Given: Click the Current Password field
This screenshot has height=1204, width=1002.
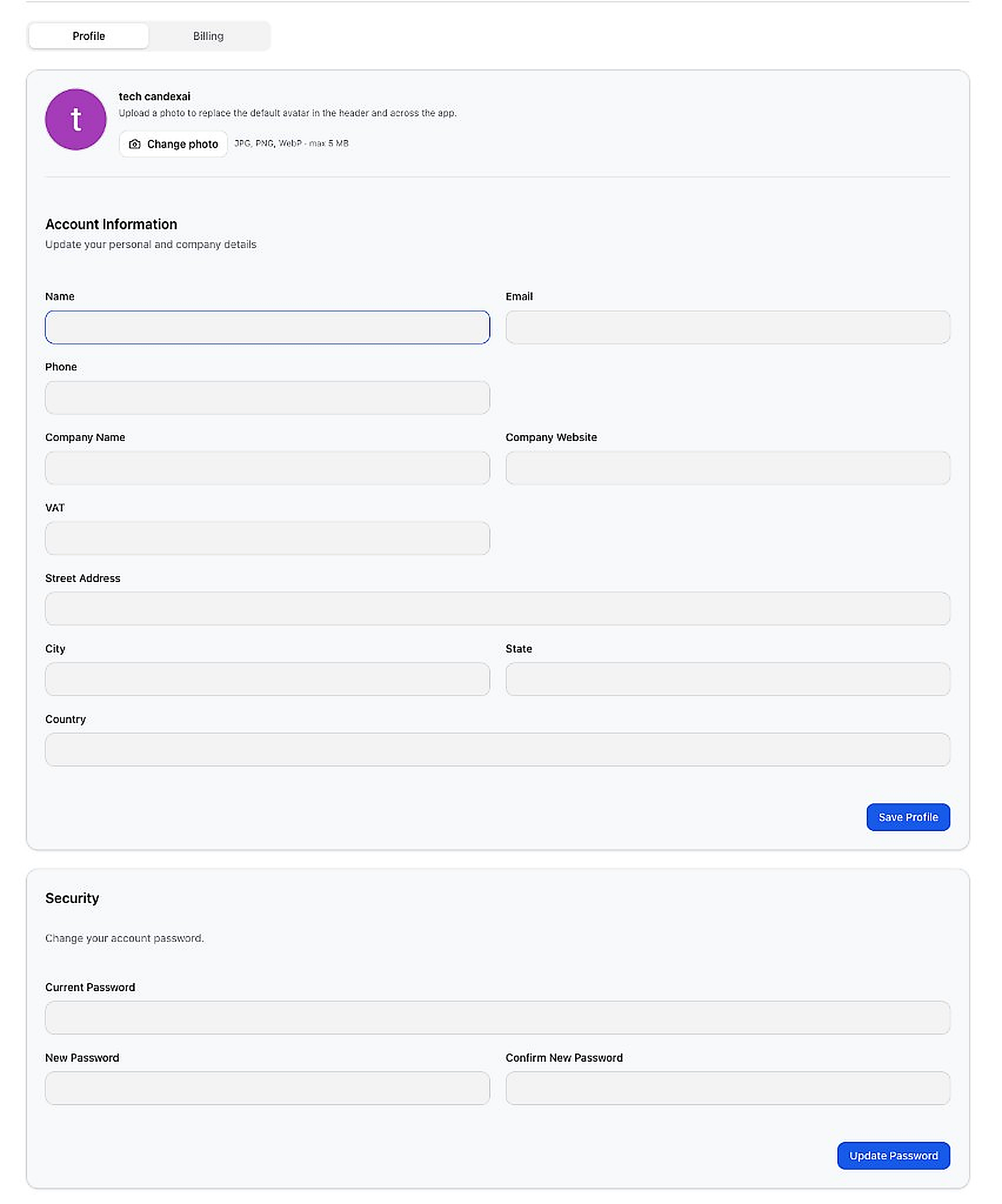Looking at the screenshot, I should pos(497,1018).
